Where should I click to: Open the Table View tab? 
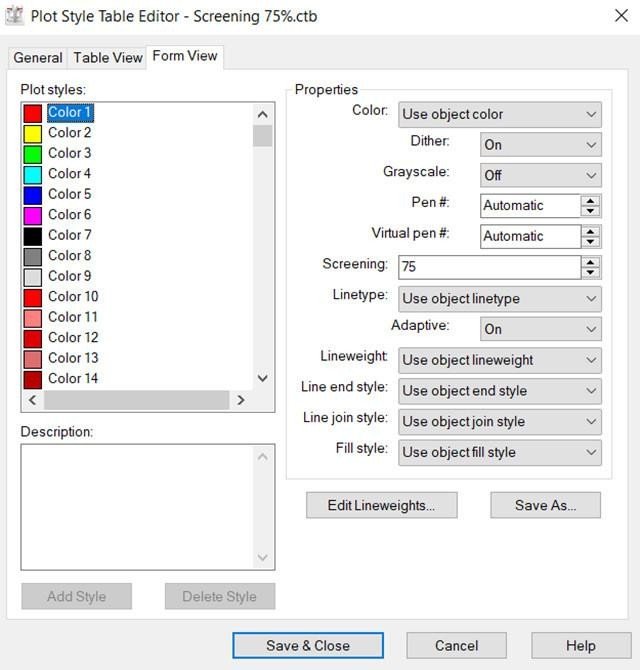click(x=108, y=58)
